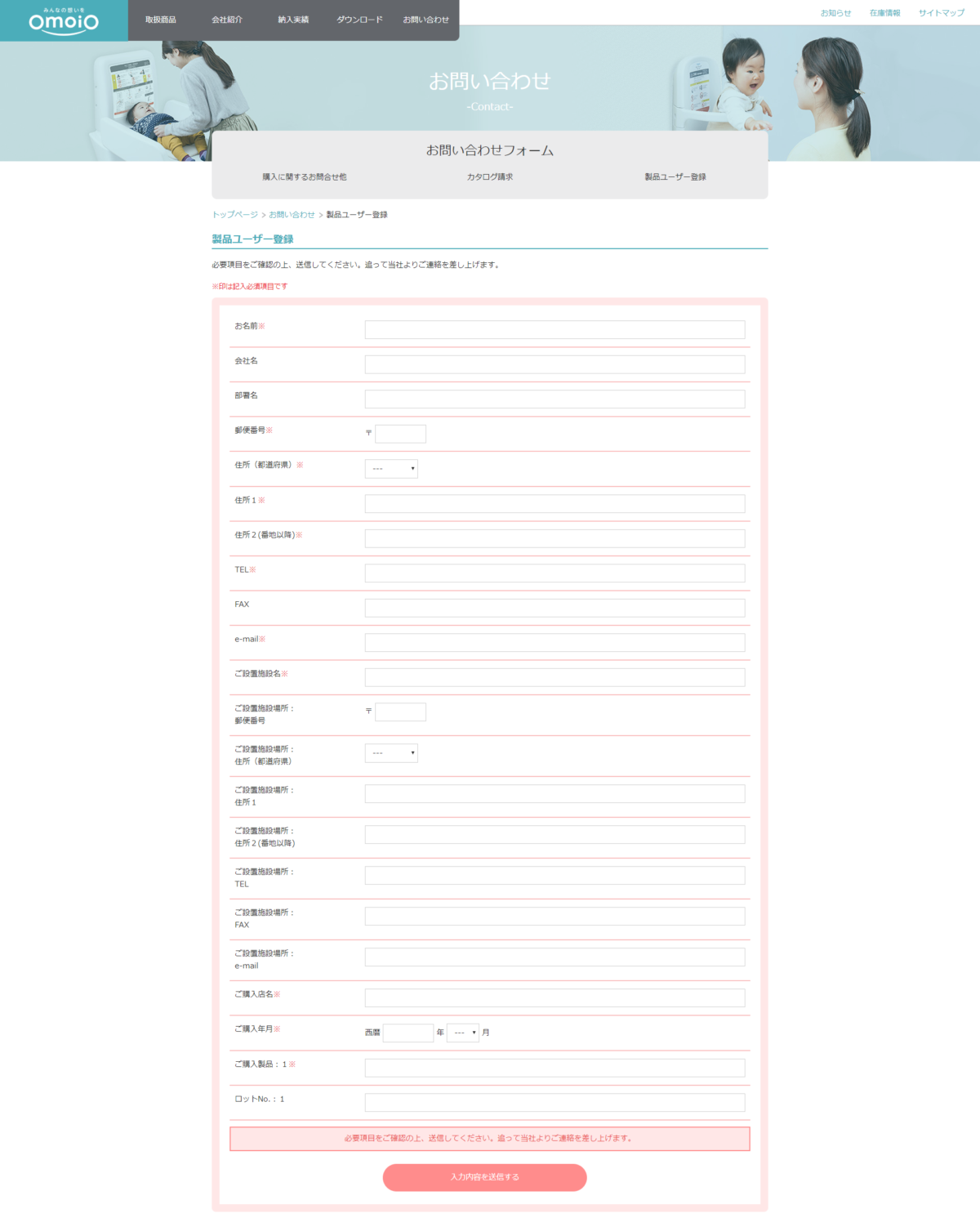This screenshot has width=980, height=1218.
Task: Switch to 製品ユーザー登録 tab
Action: (675, 177)
